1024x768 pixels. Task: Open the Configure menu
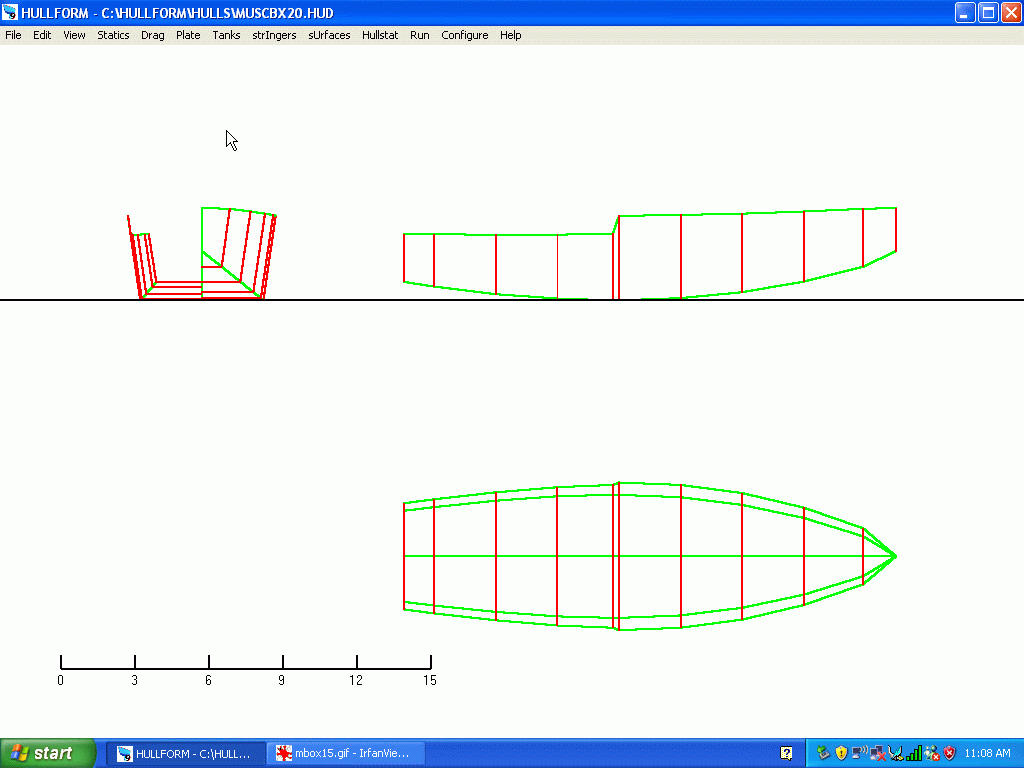[x=465, y=35]
